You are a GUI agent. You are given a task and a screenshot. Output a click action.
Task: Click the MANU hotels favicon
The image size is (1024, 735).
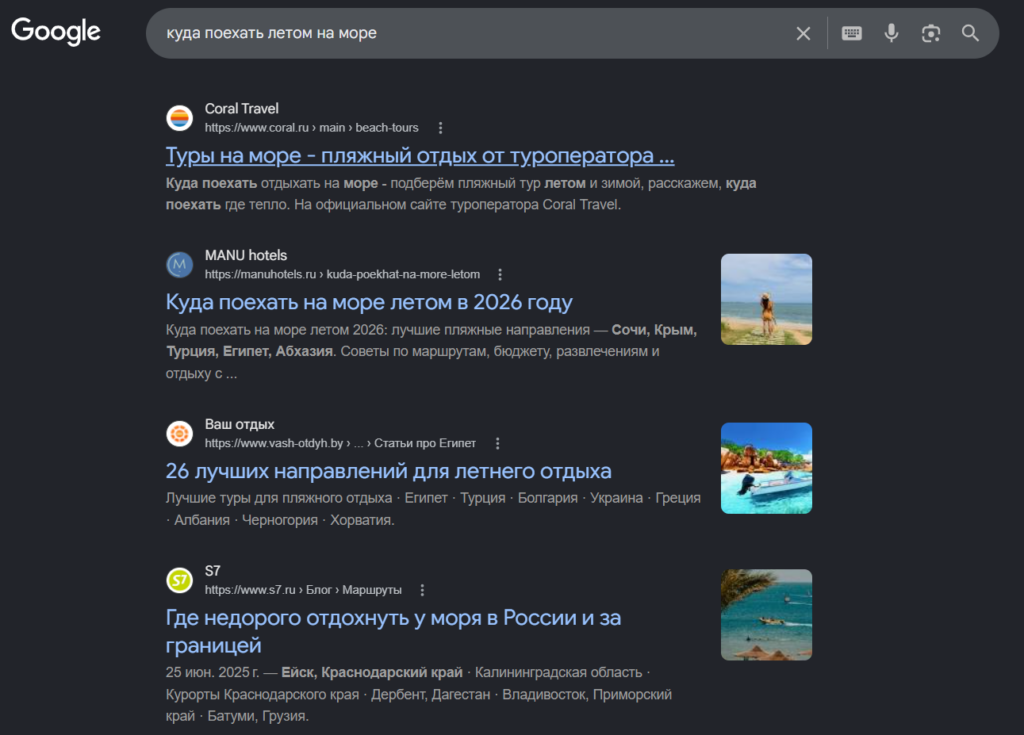(x=180, y=265)
